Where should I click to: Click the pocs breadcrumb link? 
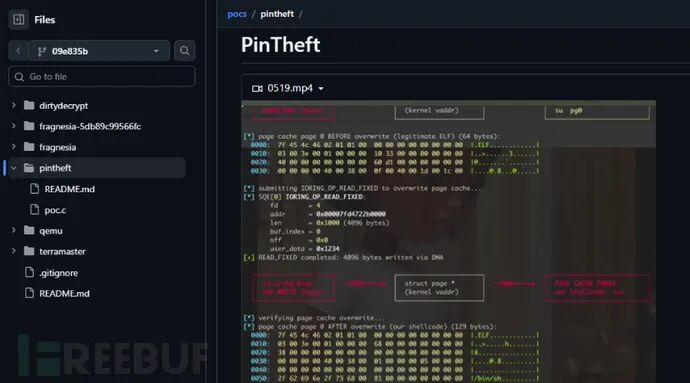pos(237,14)
